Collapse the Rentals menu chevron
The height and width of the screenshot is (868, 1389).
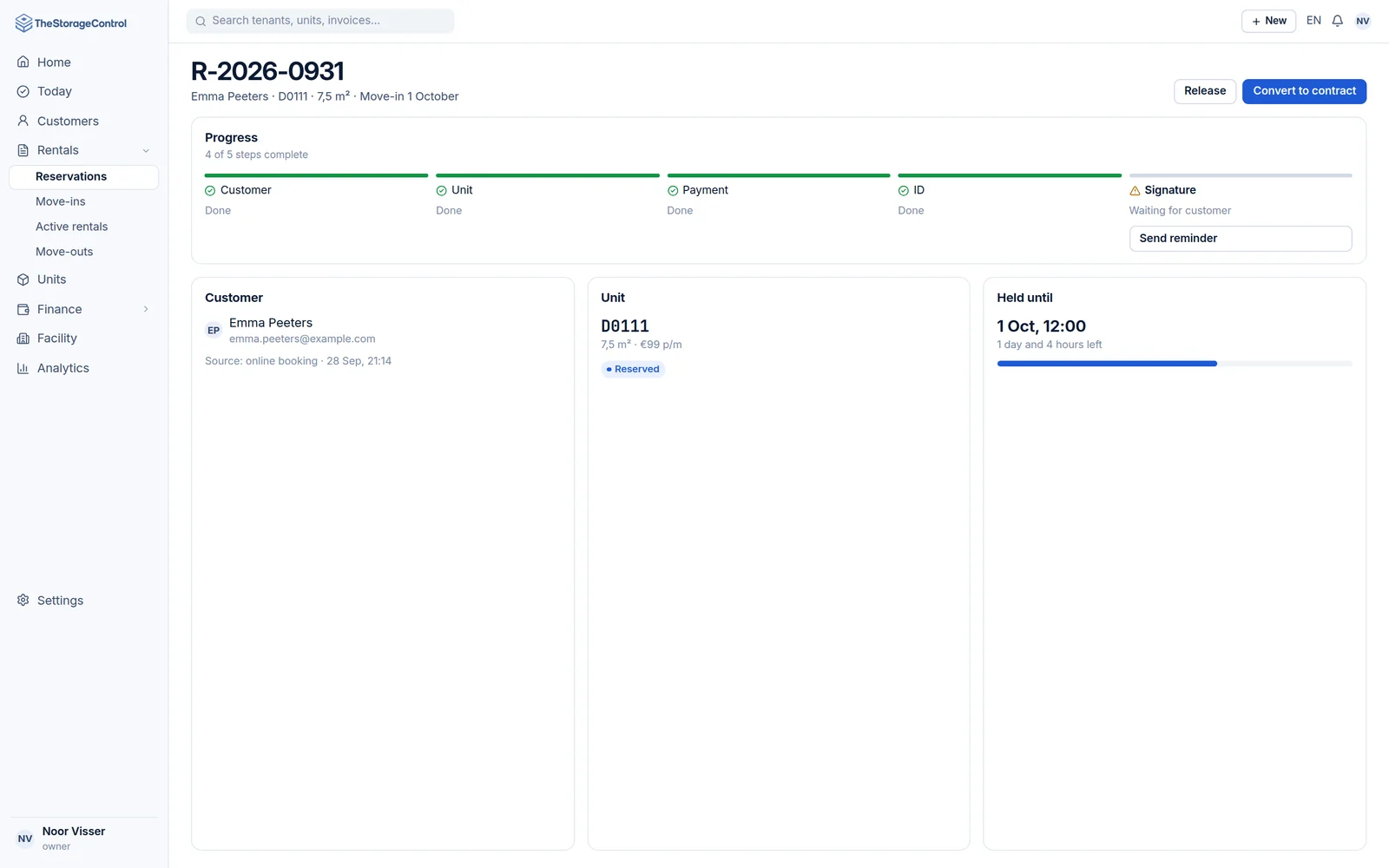coord(146,150)
